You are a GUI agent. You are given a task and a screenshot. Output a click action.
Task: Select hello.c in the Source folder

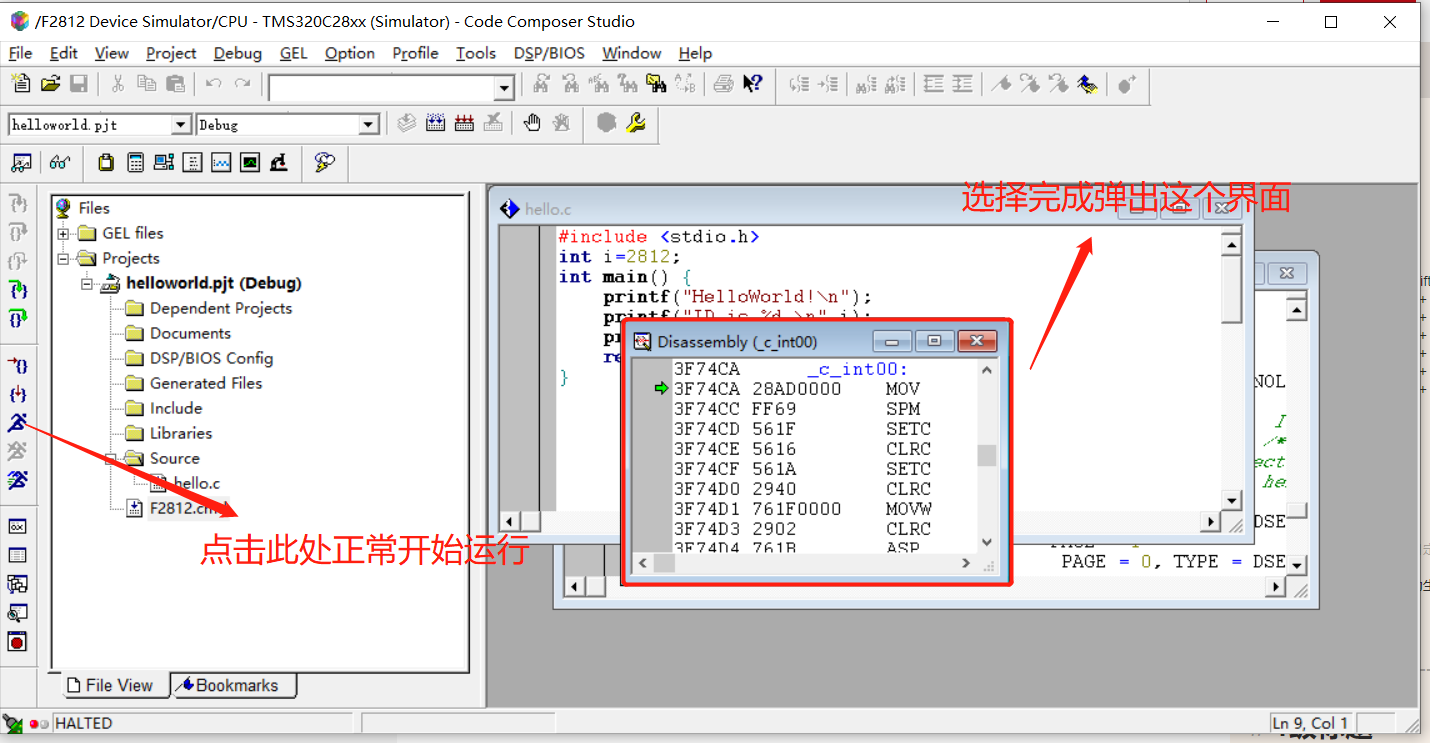196,483
